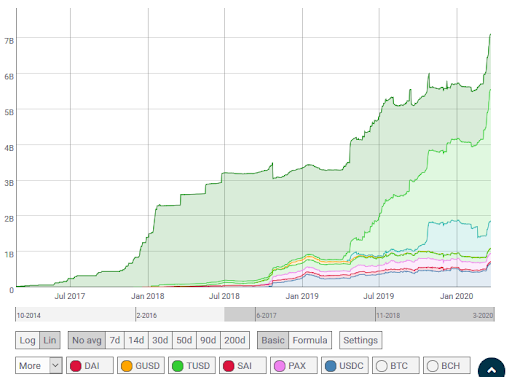Click the 5B y-axis label
512x377 pixels.
click(9, 112)
